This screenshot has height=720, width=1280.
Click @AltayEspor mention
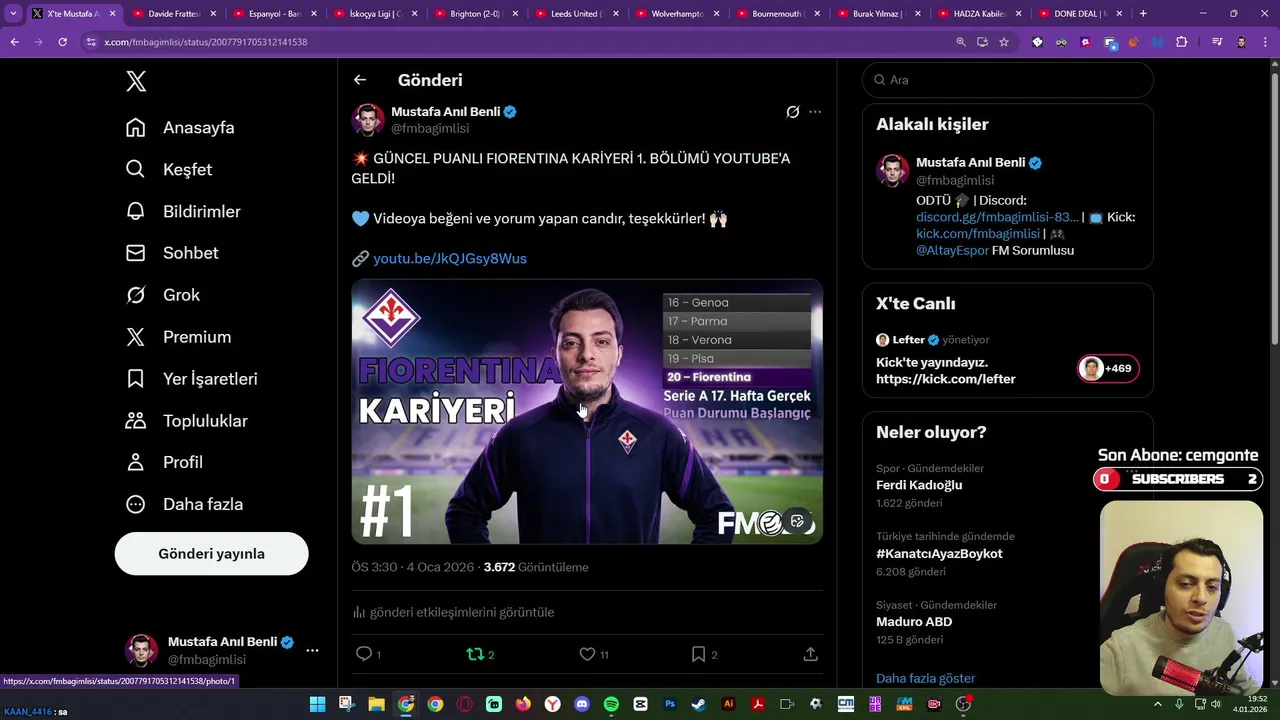click(952, 251)
